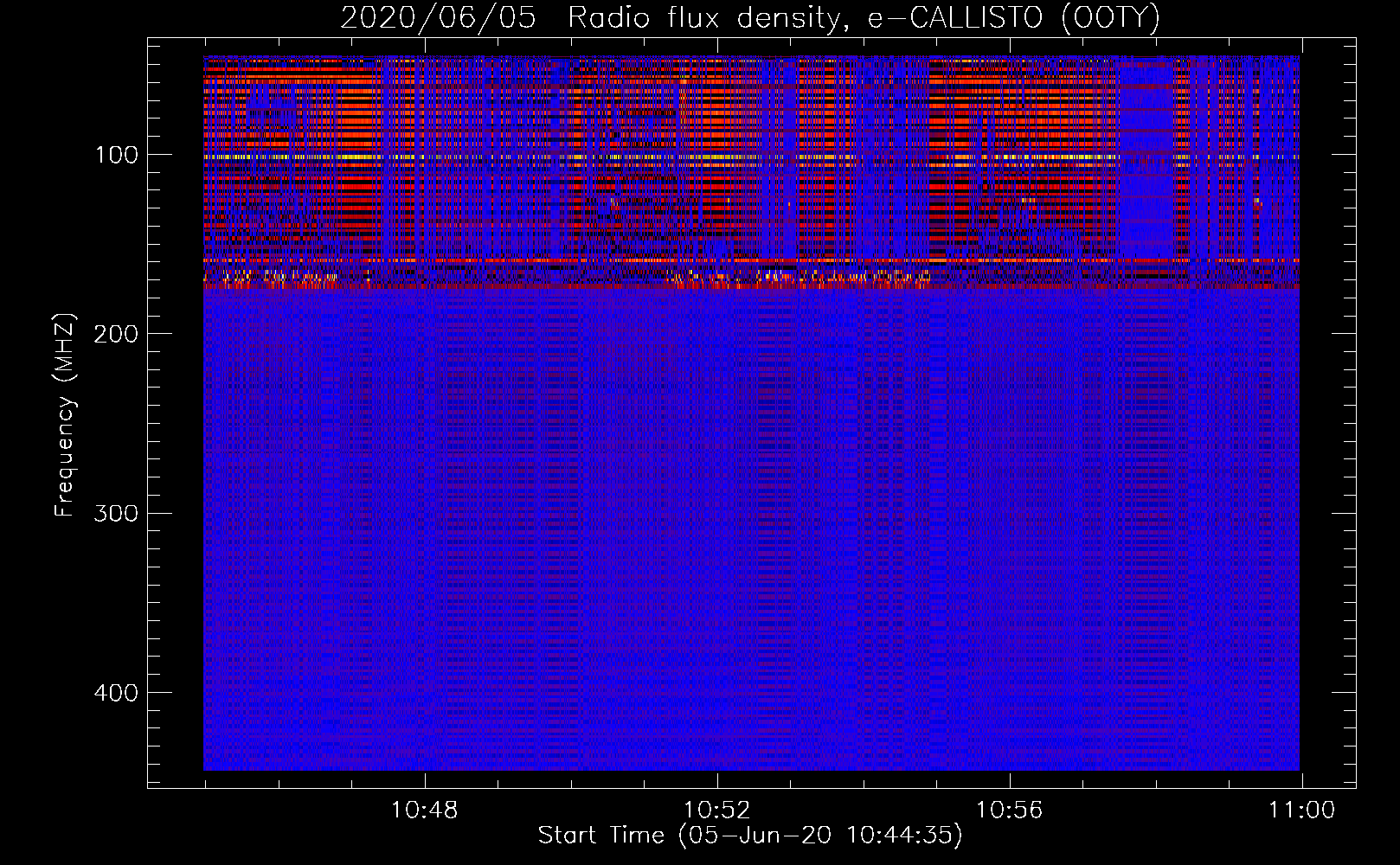The image size is (1400, 865).
Task: Select the 10:52 time tick label
Action: point(716,811)
